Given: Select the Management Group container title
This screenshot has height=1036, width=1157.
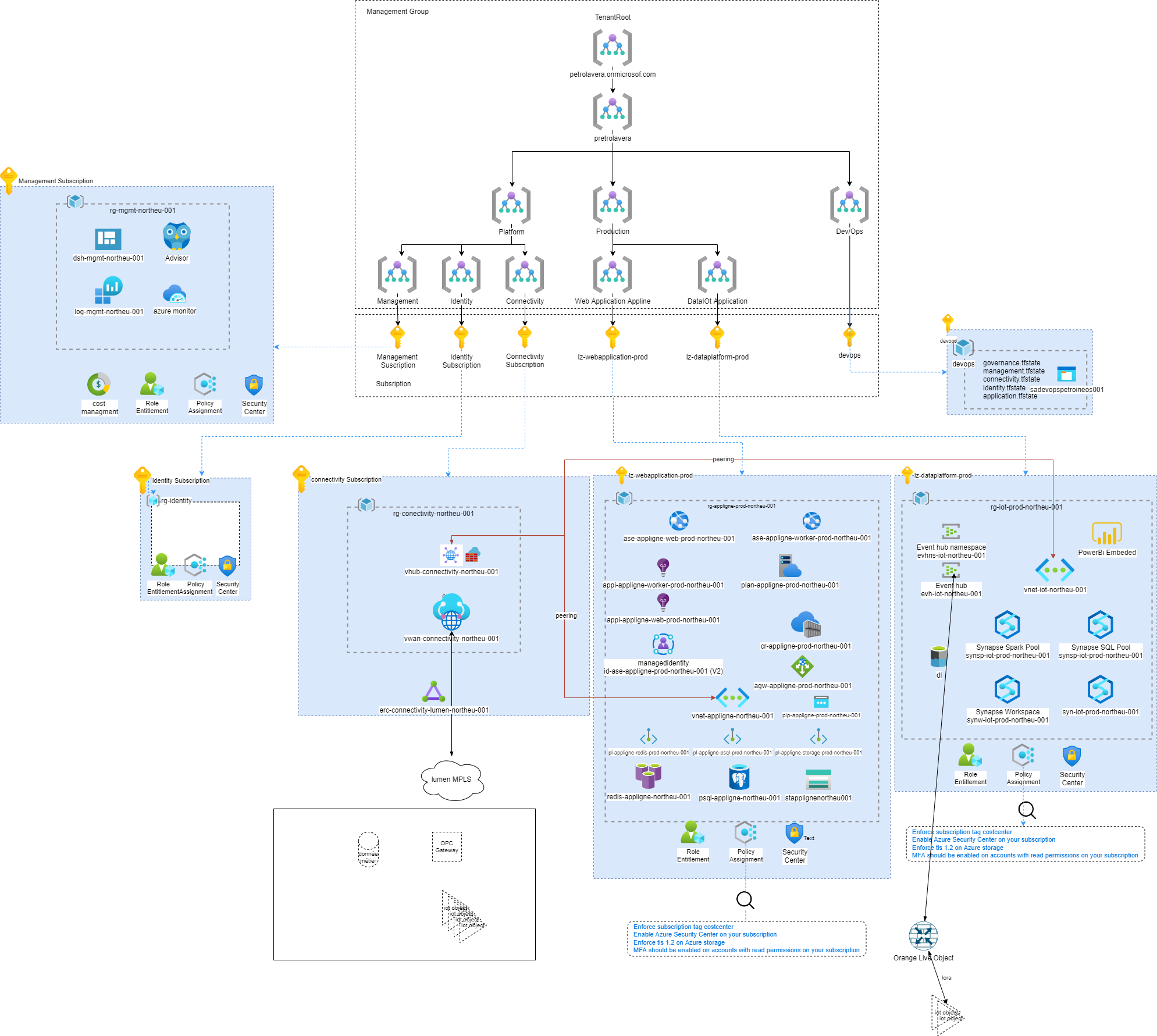Looking at the screenshot, I should pos(397,12).
